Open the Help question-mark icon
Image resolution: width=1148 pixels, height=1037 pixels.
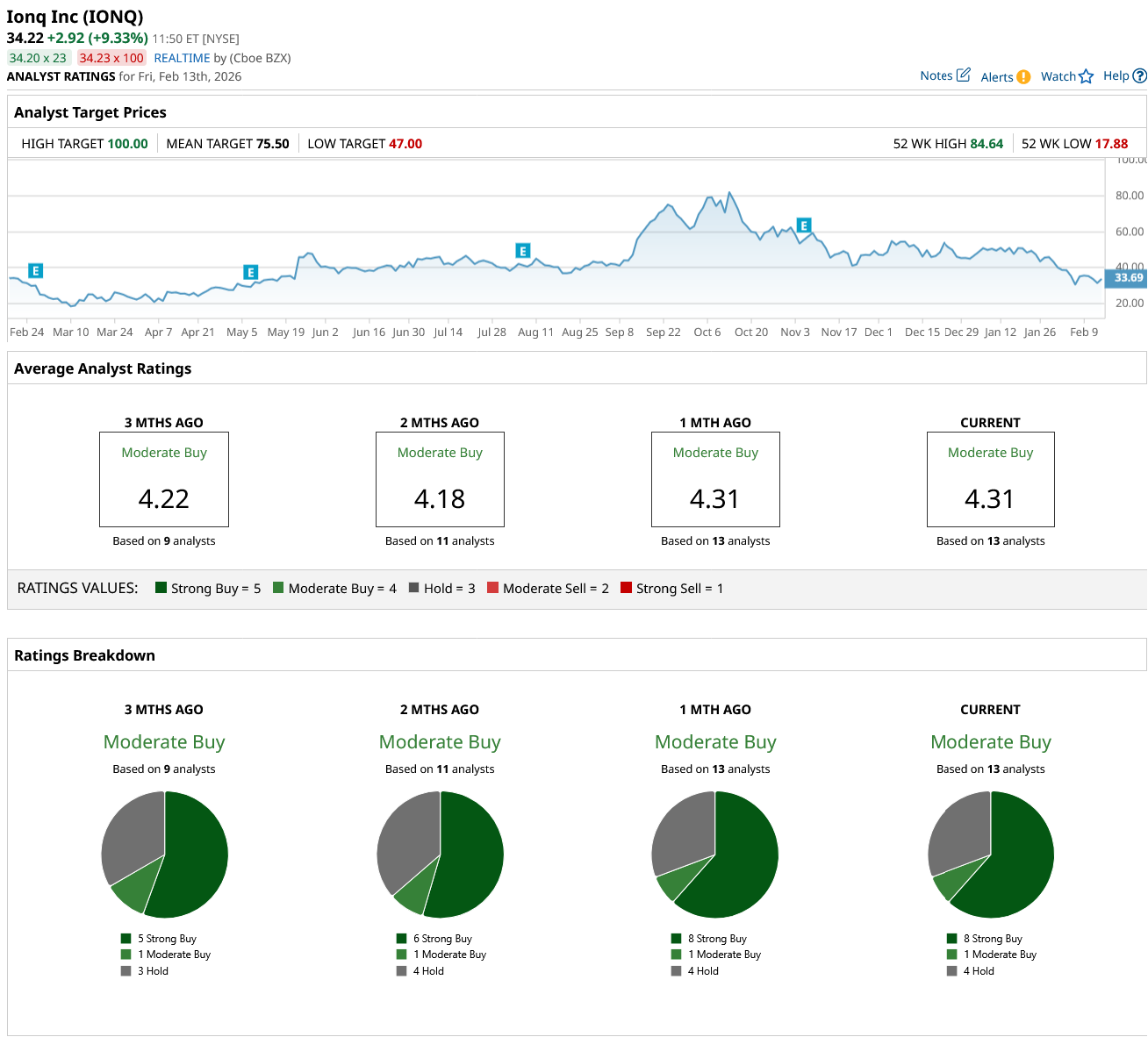point(1138,75)
